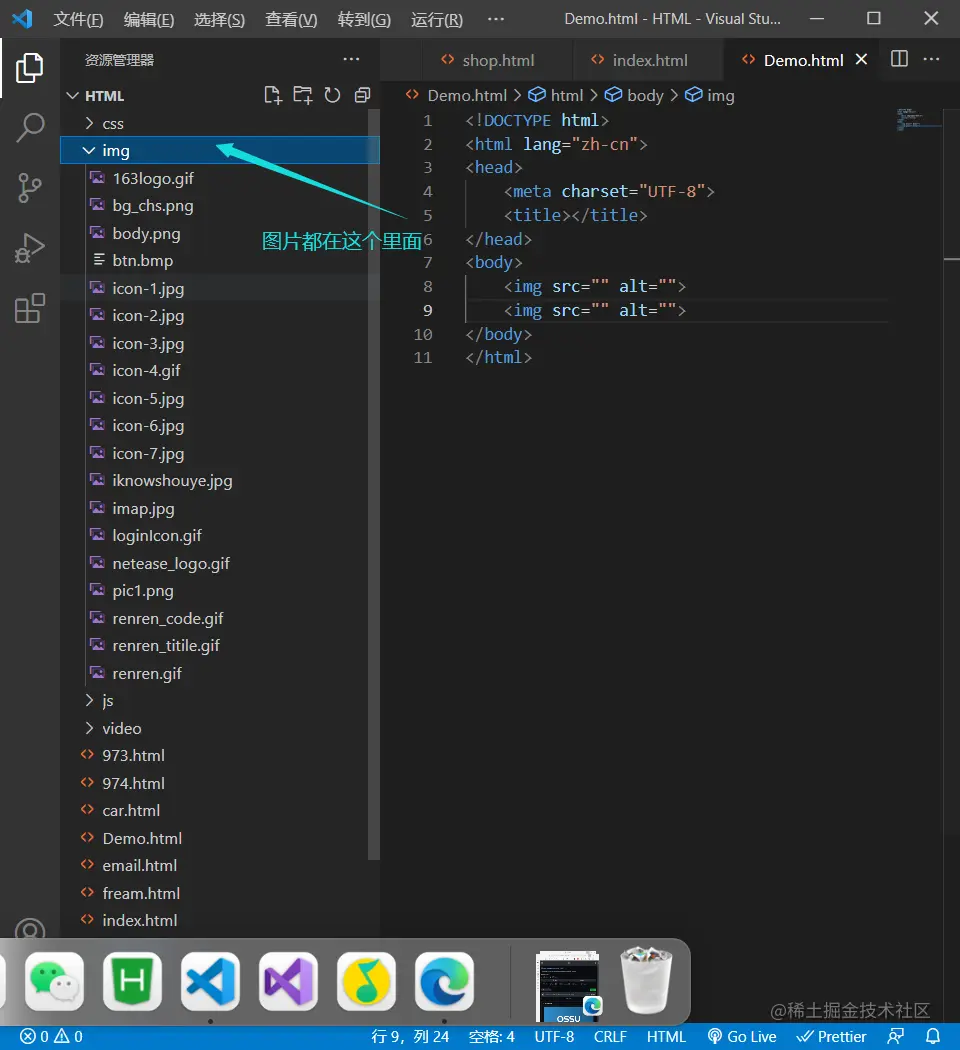Open renren_titile.gif file

click(166, 646)
